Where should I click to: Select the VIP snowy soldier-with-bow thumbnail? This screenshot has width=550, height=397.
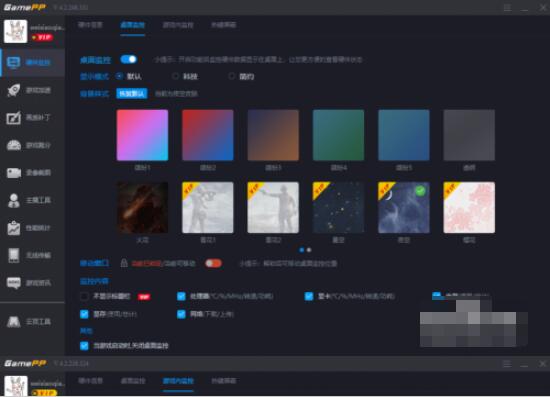pos(208,207)
